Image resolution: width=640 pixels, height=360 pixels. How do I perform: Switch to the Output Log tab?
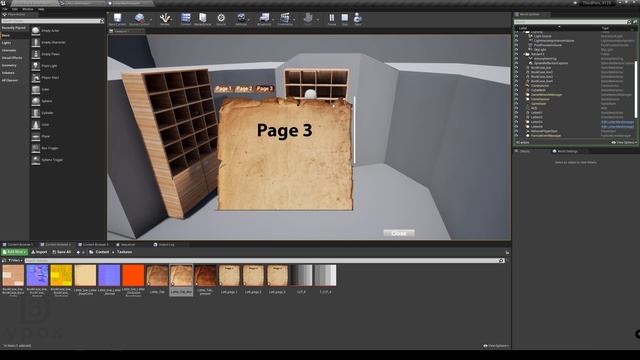point(164,244)
